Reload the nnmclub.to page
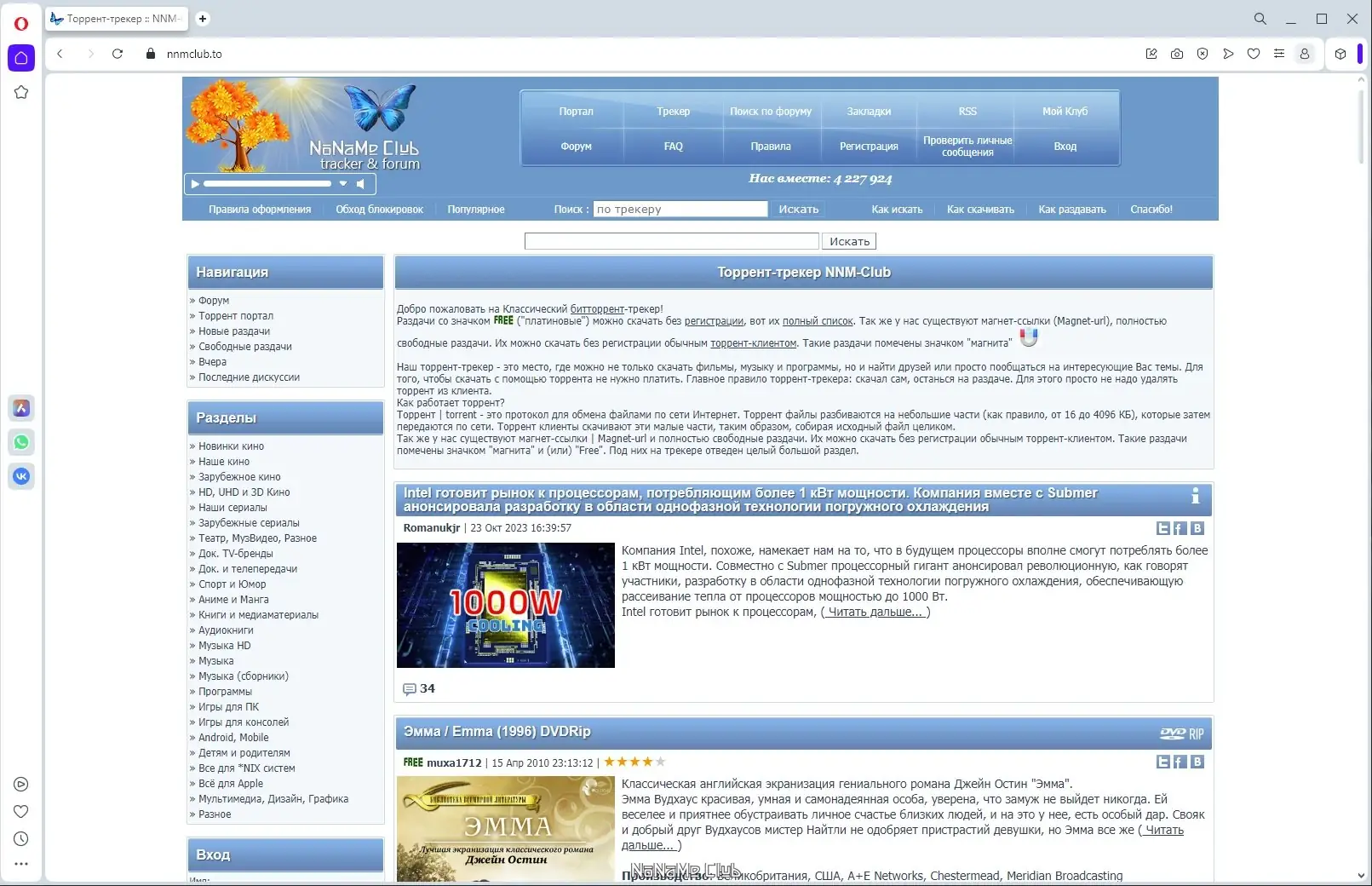This screenshot has width=1372, height=886. 118,54
